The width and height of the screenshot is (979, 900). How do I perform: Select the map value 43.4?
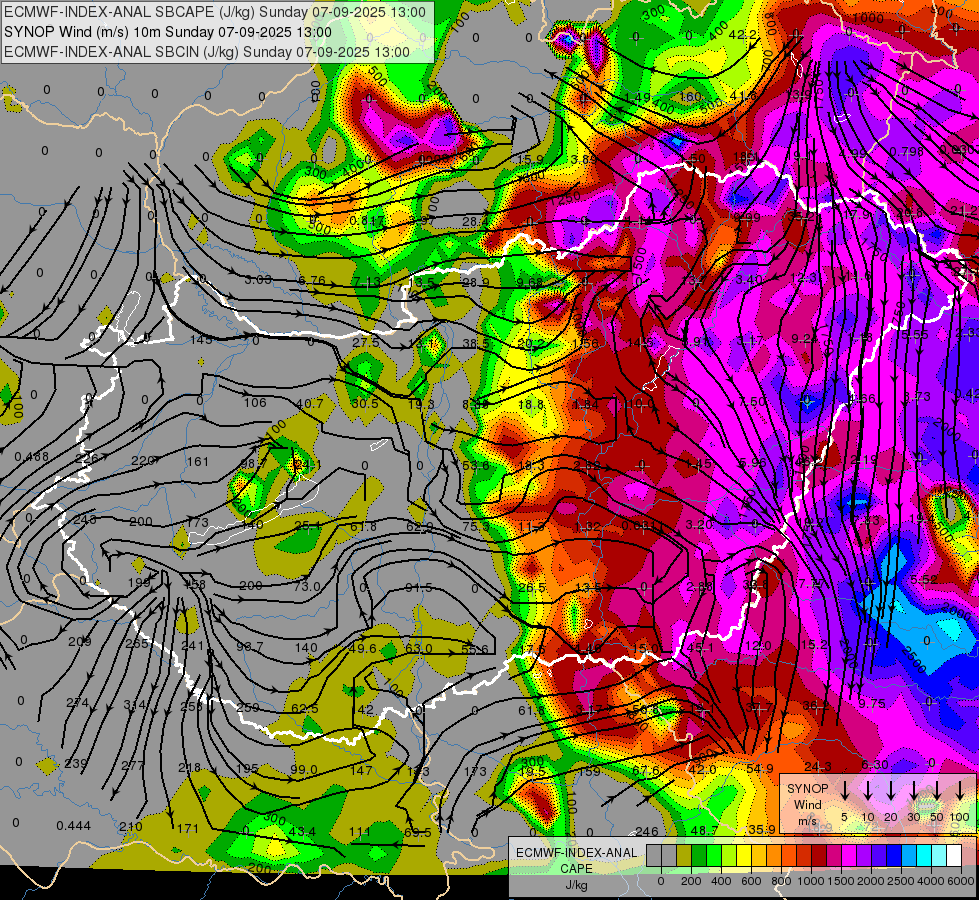coord(302,832)
